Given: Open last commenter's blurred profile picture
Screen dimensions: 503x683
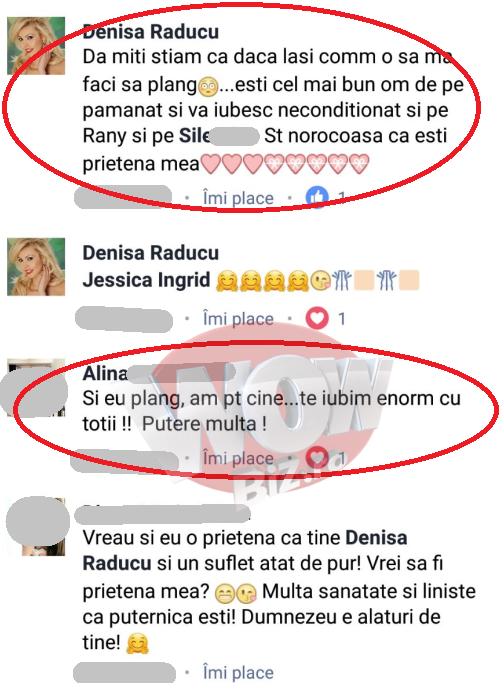Looking at the screenshot, I should [x=36, y=527].
